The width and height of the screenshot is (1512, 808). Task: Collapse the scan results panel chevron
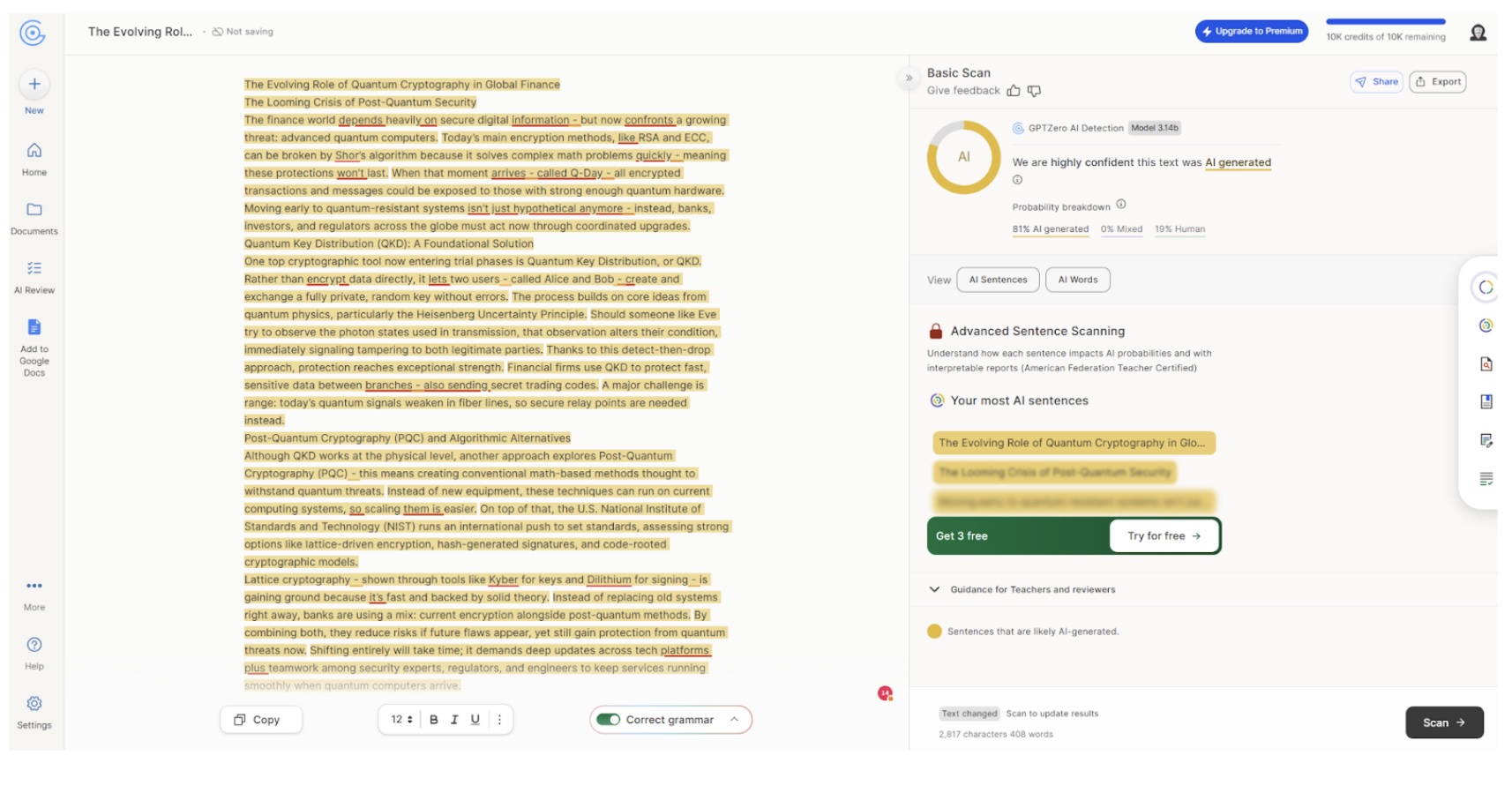[909, 79]
